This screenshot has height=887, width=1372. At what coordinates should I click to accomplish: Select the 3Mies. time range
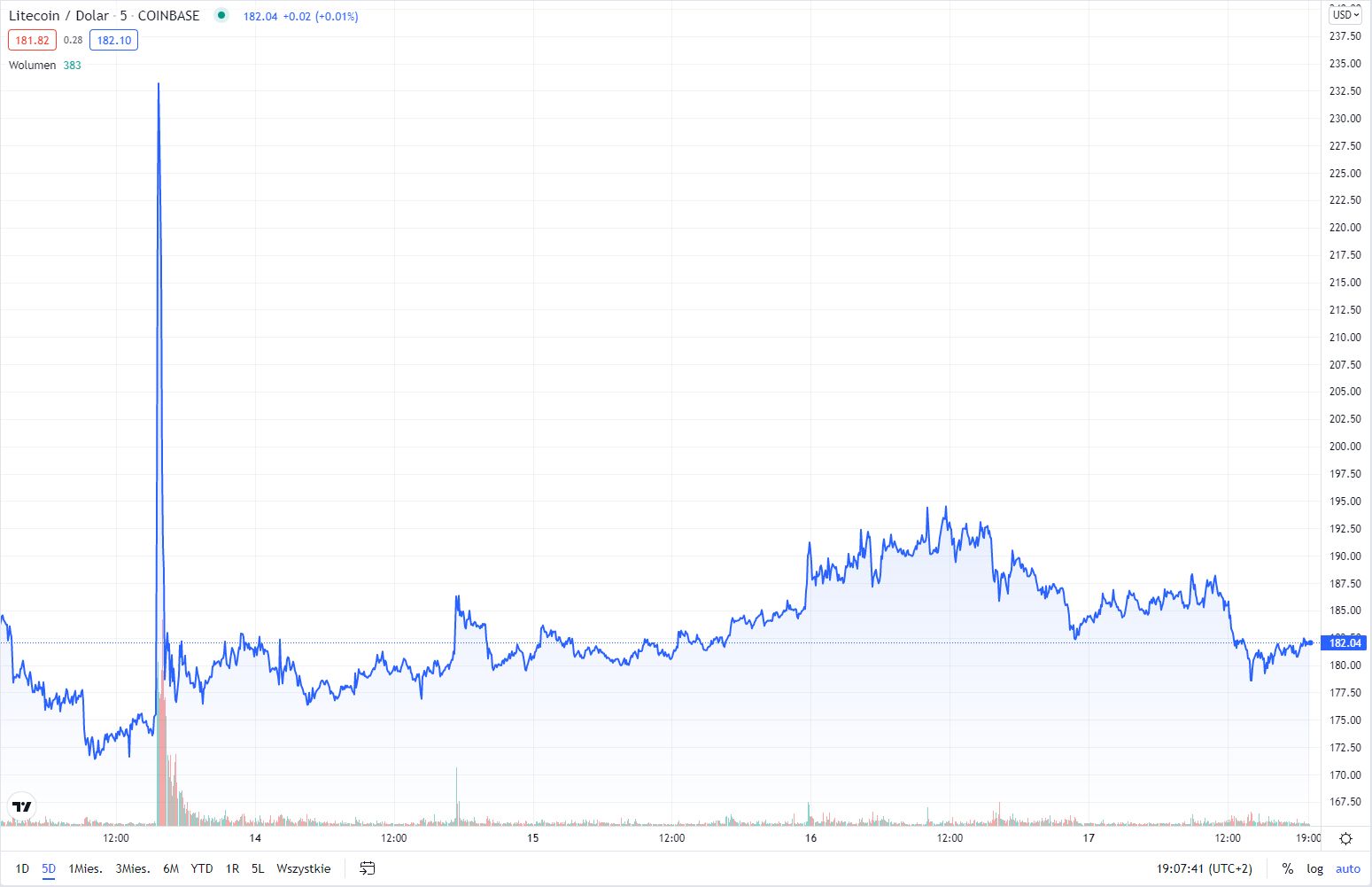click(x=133, y=868)
